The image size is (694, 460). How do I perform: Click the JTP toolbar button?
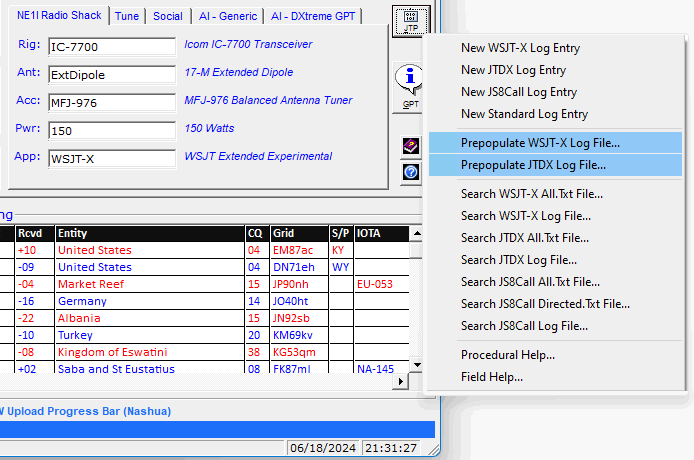click(x=411, y=21)
